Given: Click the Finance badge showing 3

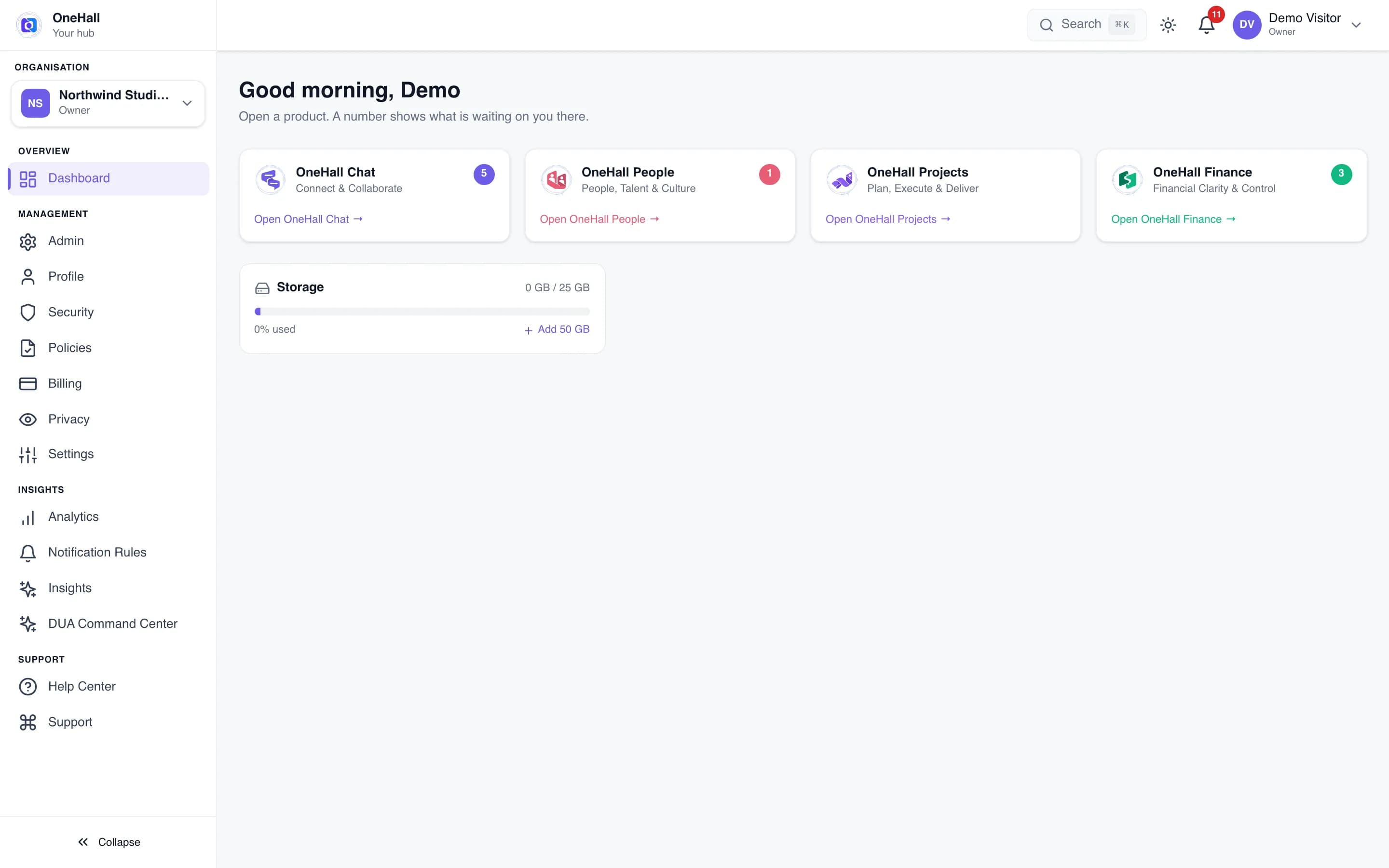Looking at the screenshot, I should coord(1341,174).
